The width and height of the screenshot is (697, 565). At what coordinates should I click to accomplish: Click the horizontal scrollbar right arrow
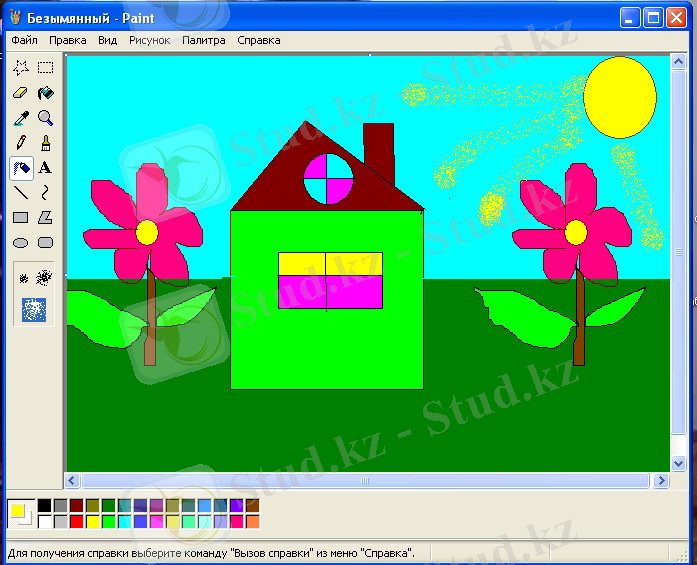[660, 481]
